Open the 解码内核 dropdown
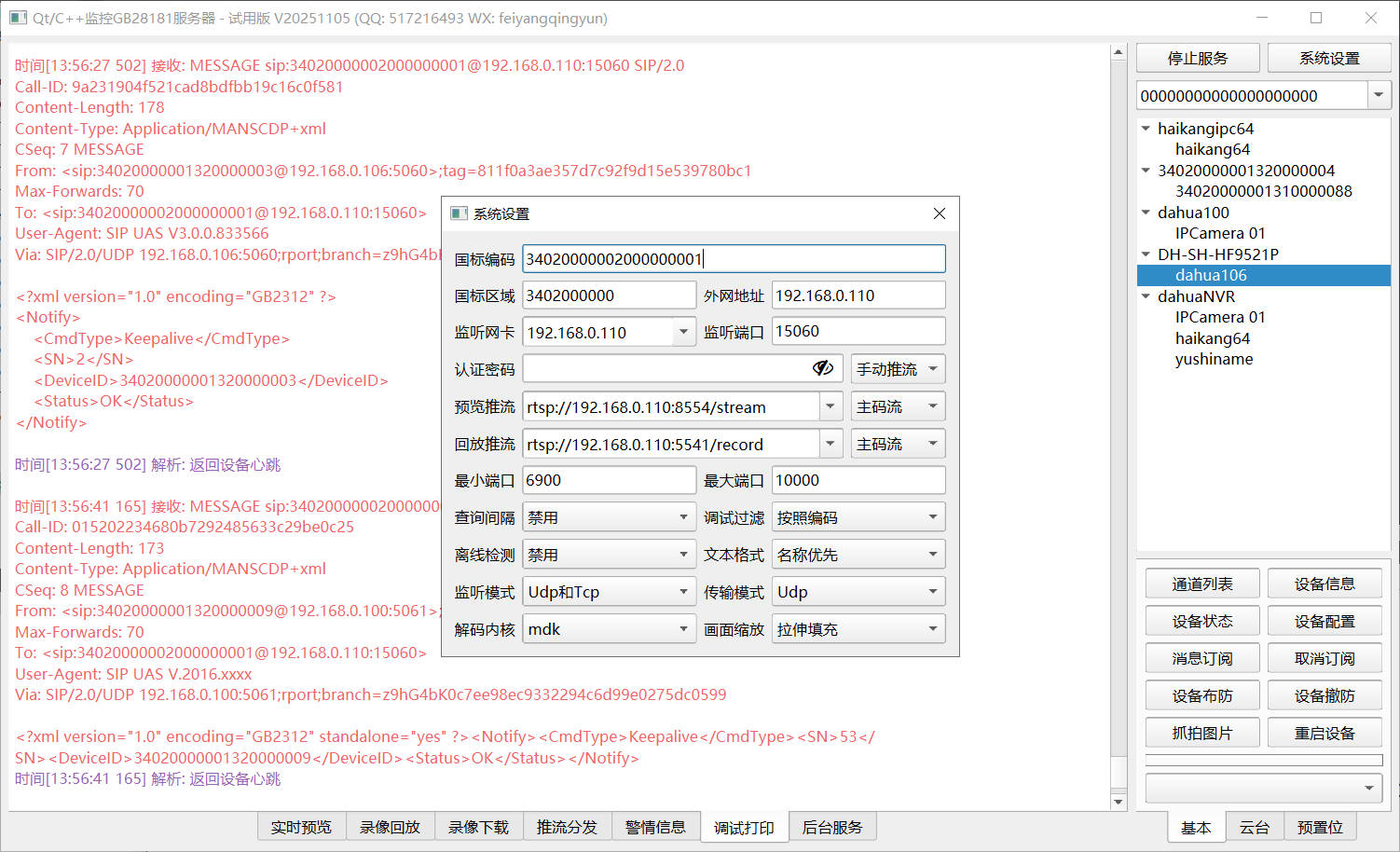Viewport: 1400px width, 852px height. (610, 629)
